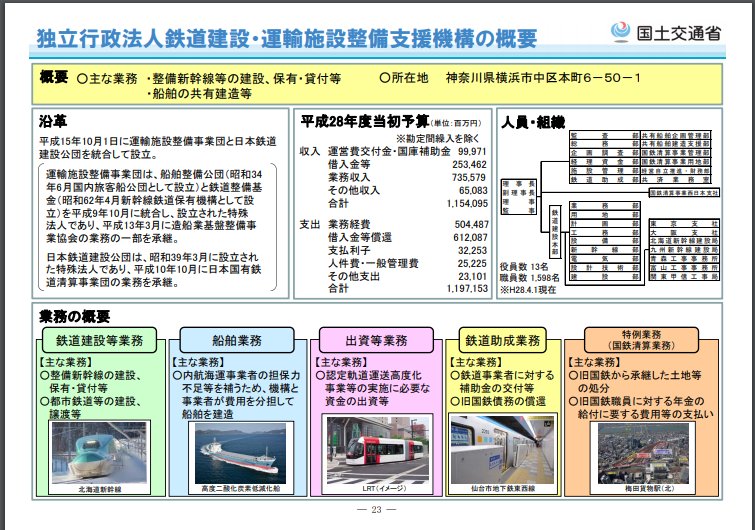Click the 業務収入 row label

[x=349, y=177]
